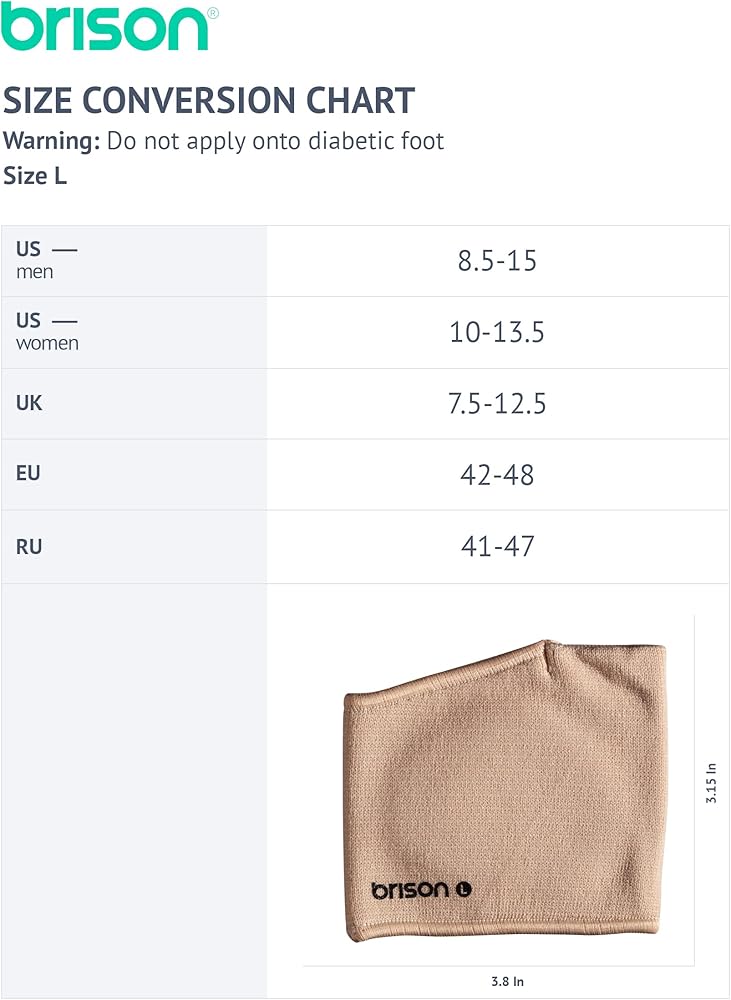Click the SIZE CONVERSION CHART heading
The image size is (731, 1000).
click(209, 101)
